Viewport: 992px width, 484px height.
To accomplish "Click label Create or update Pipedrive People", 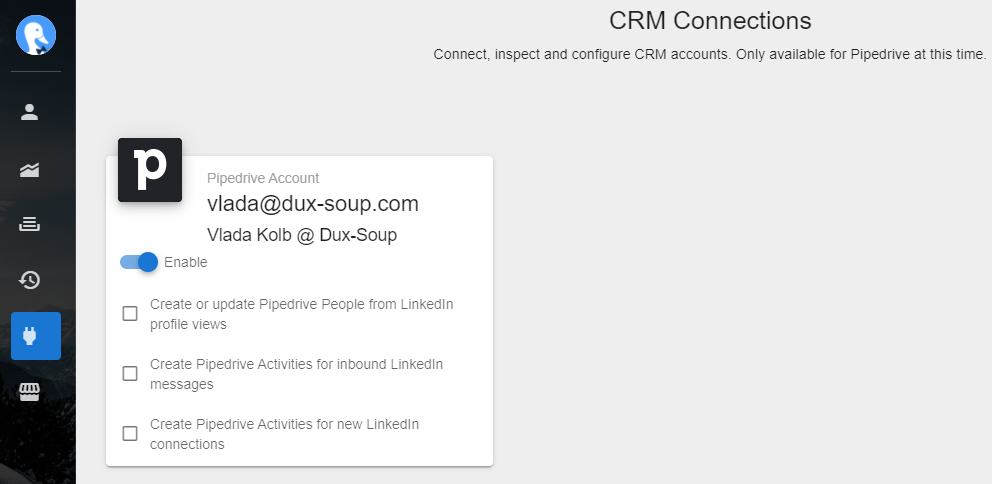I will click(302, 314).
